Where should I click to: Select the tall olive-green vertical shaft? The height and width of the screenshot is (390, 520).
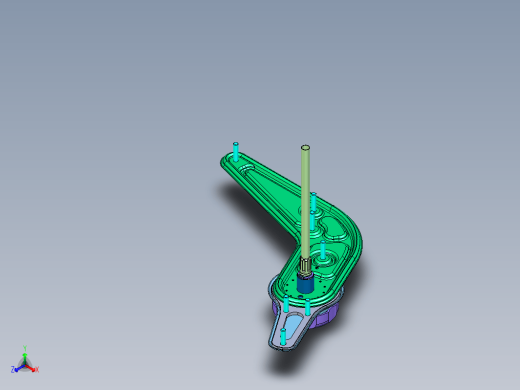(305, 203)
